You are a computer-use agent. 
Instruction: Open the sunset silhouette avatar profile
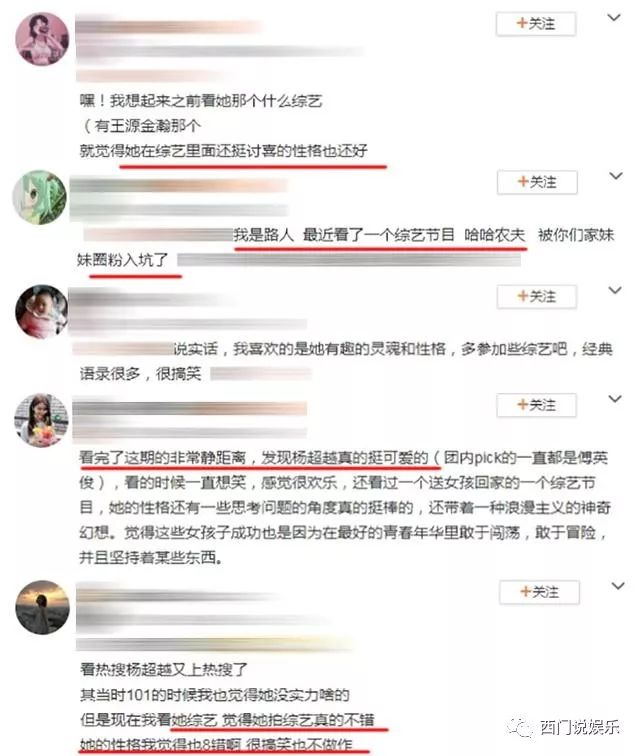(42, 607)
